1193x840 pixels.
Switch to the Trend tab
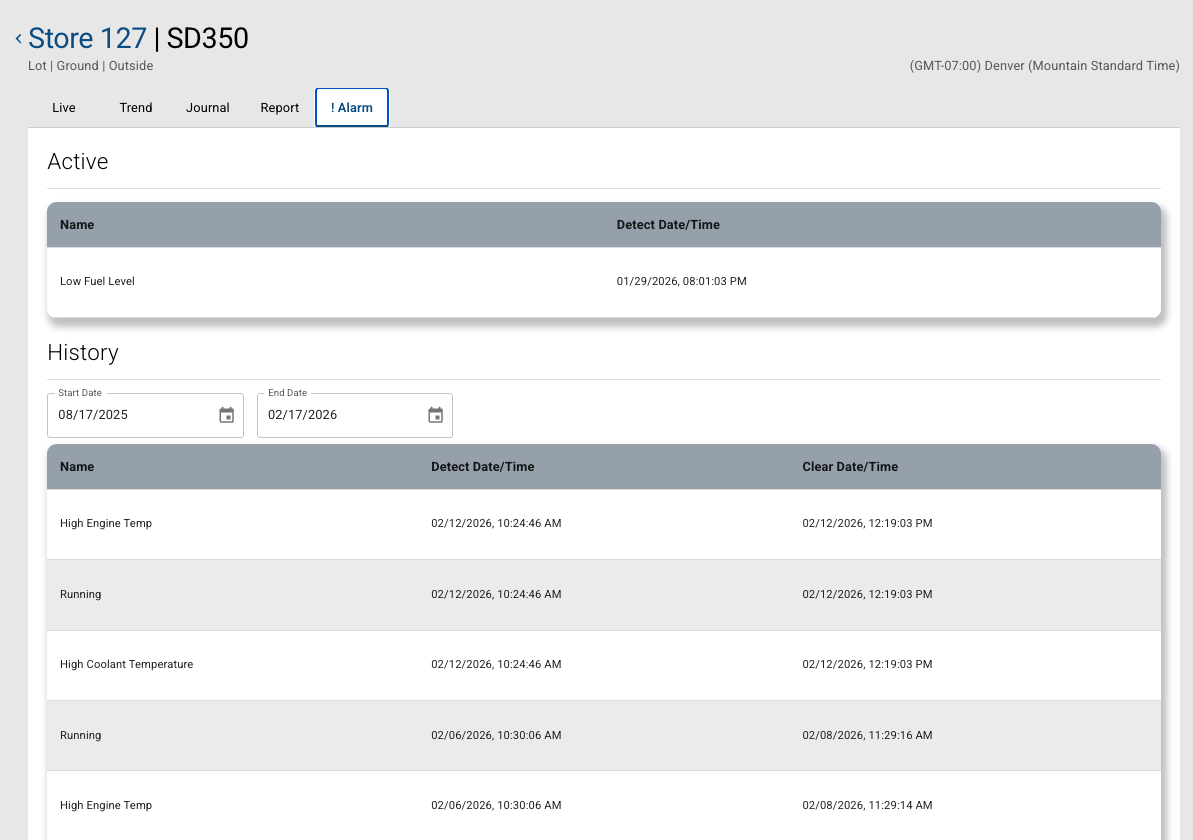[136, 108]
